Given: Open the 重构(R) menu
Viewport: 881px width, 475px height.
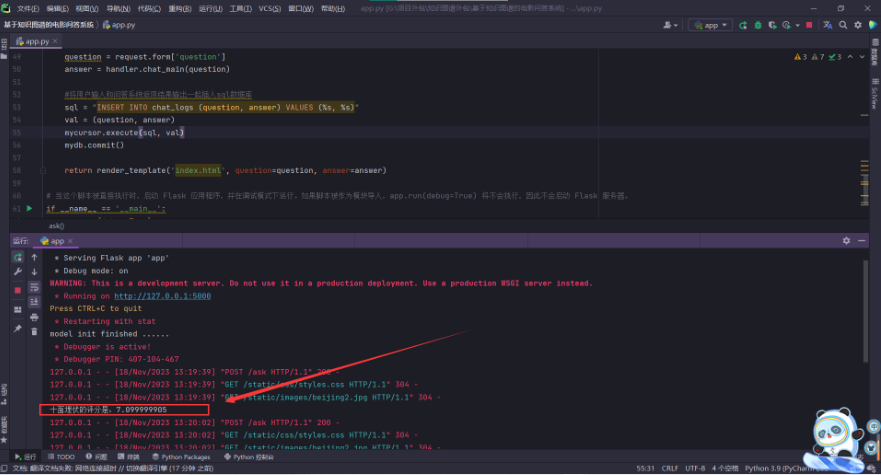Looking at the screenshot, I should pyautogui.click(x=180, y=8).
